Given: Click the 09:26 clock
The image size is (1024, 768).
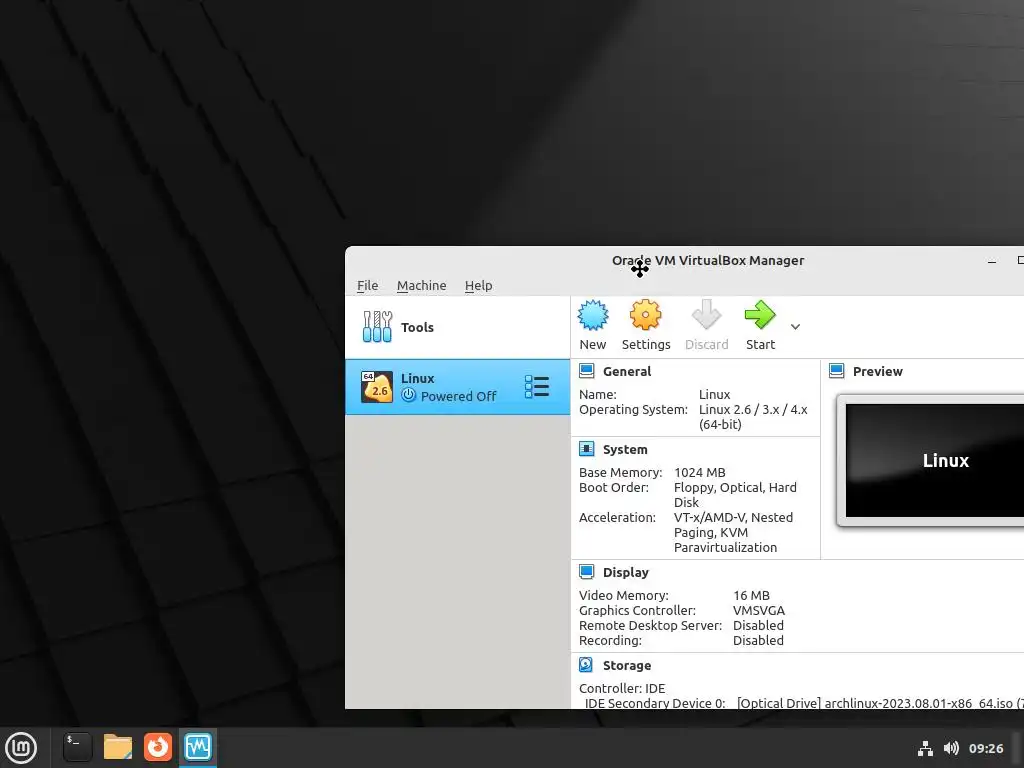Looking at the screenshot, I should click(985, 748).
